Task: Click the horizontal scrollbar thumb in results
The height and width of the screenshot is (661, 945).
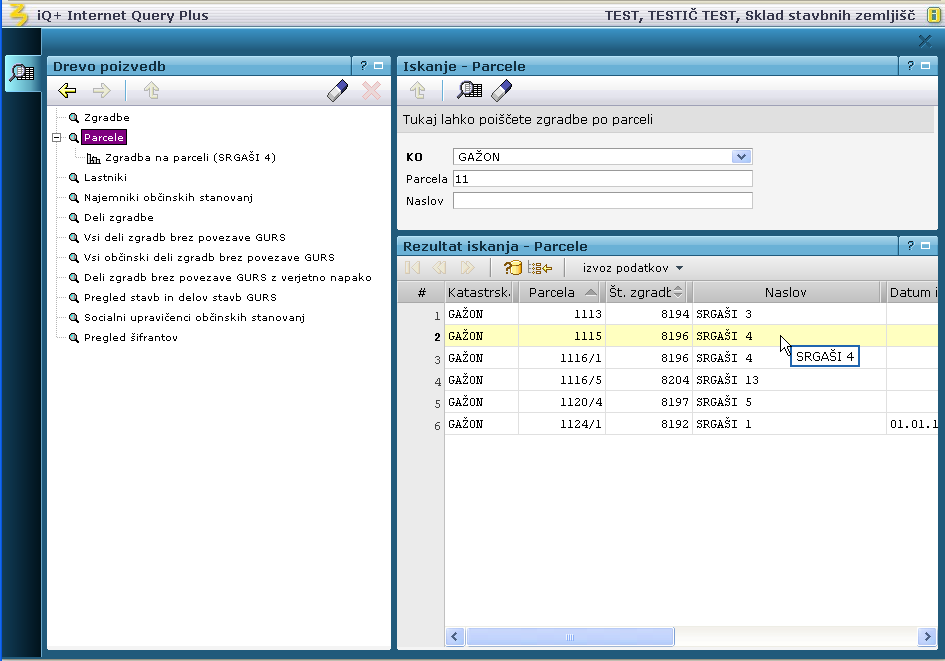Action: coord(570,637)
